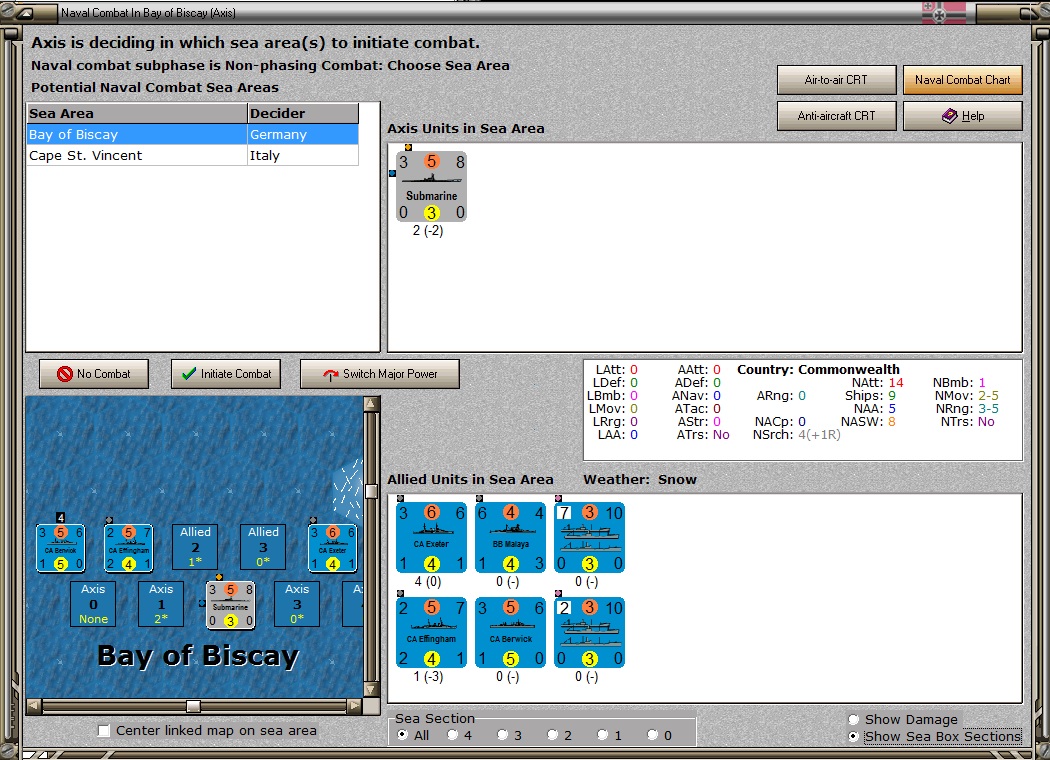This screenshot has width=1050, height=760.
Task: Click the Axis 3 sea box on the map
Action: 297,604
